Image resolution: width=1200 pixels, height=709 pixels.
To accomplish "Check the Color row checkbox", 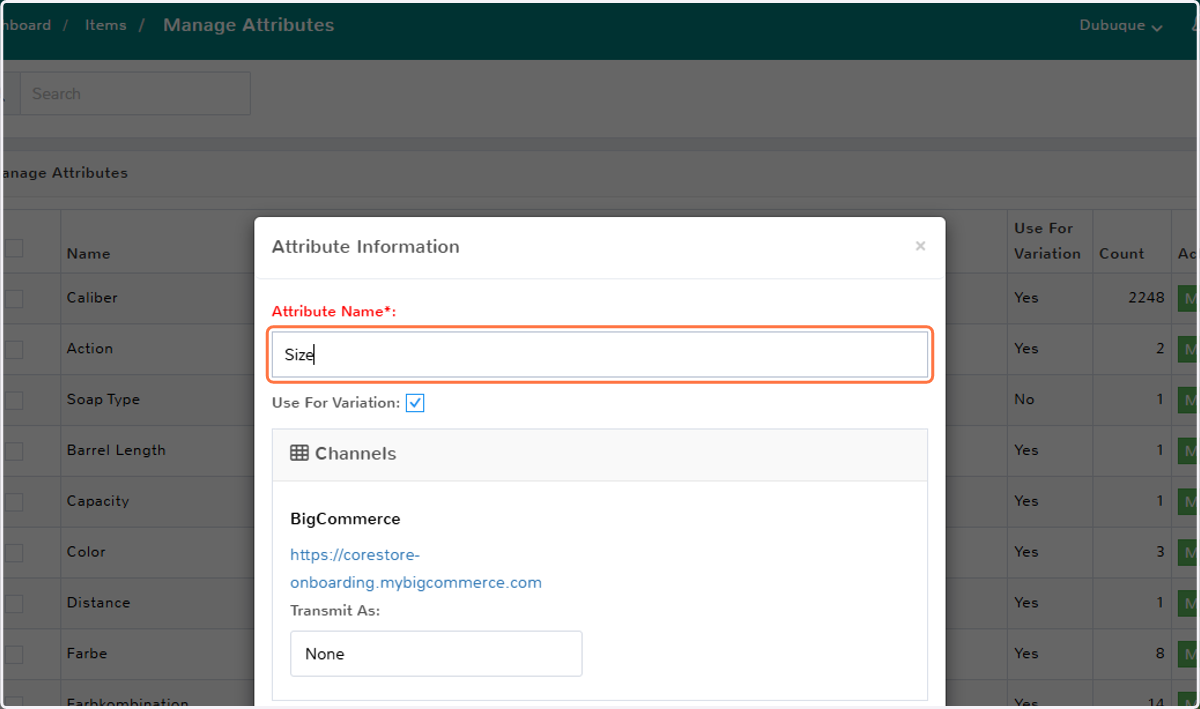I will coord(13,552).
